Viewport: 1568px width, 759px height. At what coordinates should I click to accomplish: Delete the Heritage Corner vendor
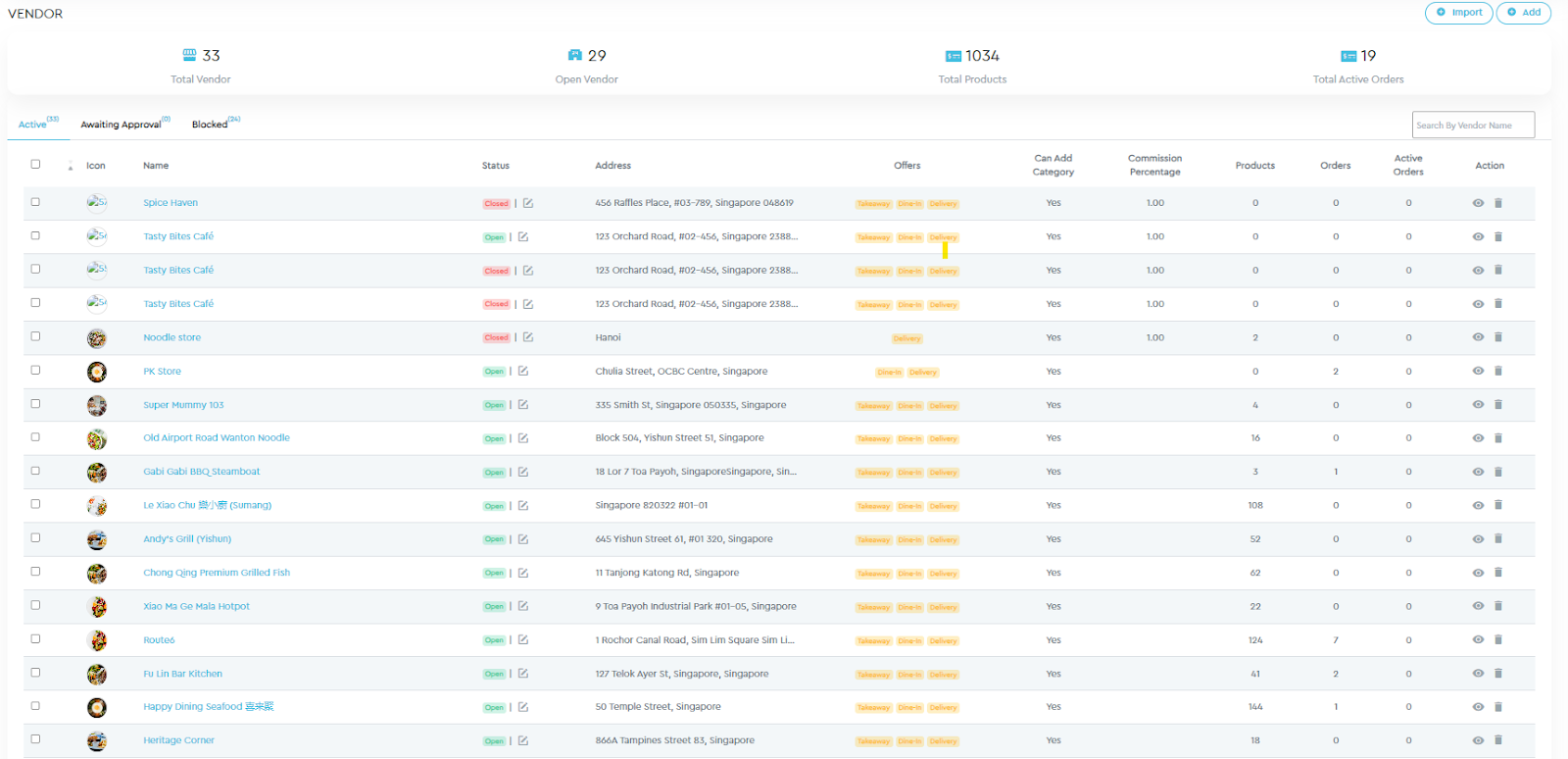coord(1498,740)
